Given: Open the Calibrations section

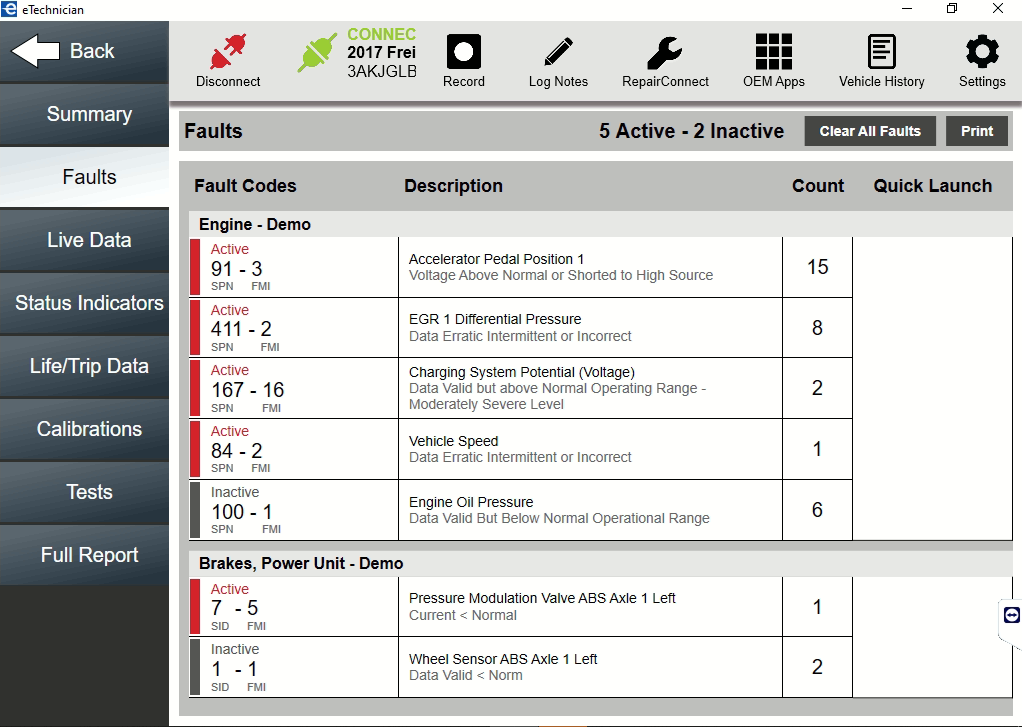Looking at the screenshot, I should tap(85, 429).
